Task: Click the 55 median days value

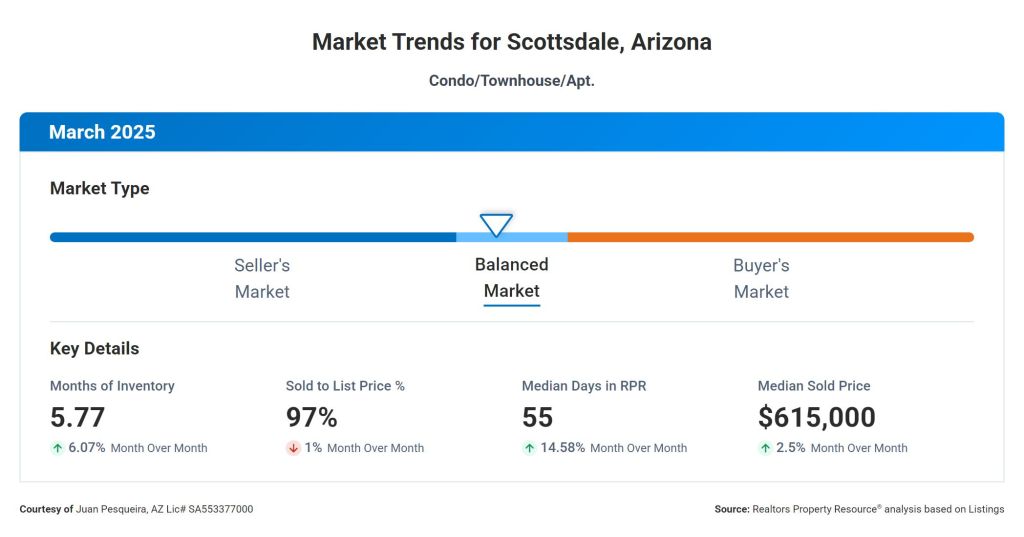Action: point(537,417)
